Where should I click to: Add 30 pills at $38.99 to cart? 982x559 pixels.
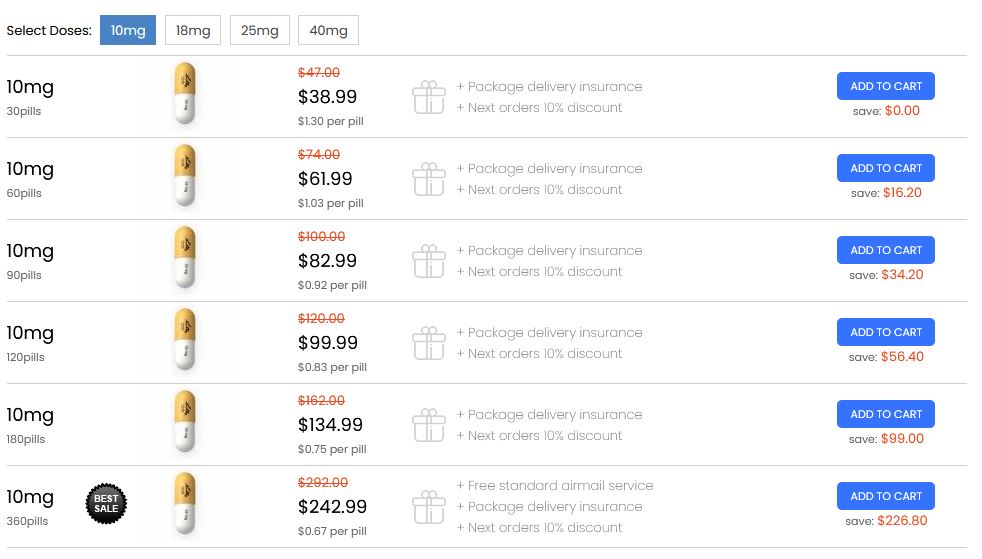pyautogui.click(x=886, y=86)
